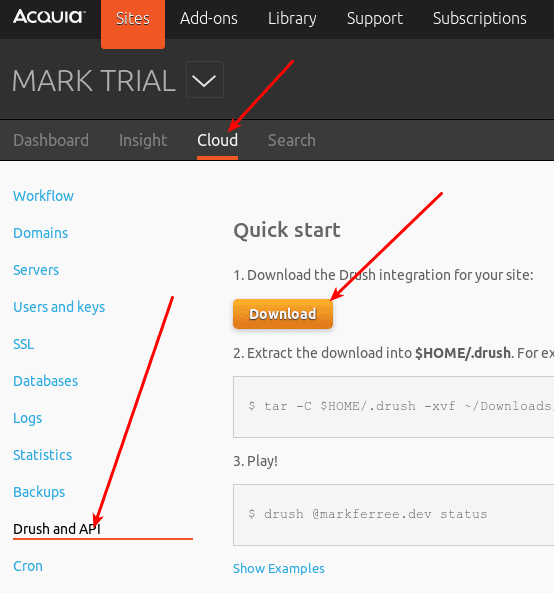
Task: Click the orange Download button
Action: 283,314
